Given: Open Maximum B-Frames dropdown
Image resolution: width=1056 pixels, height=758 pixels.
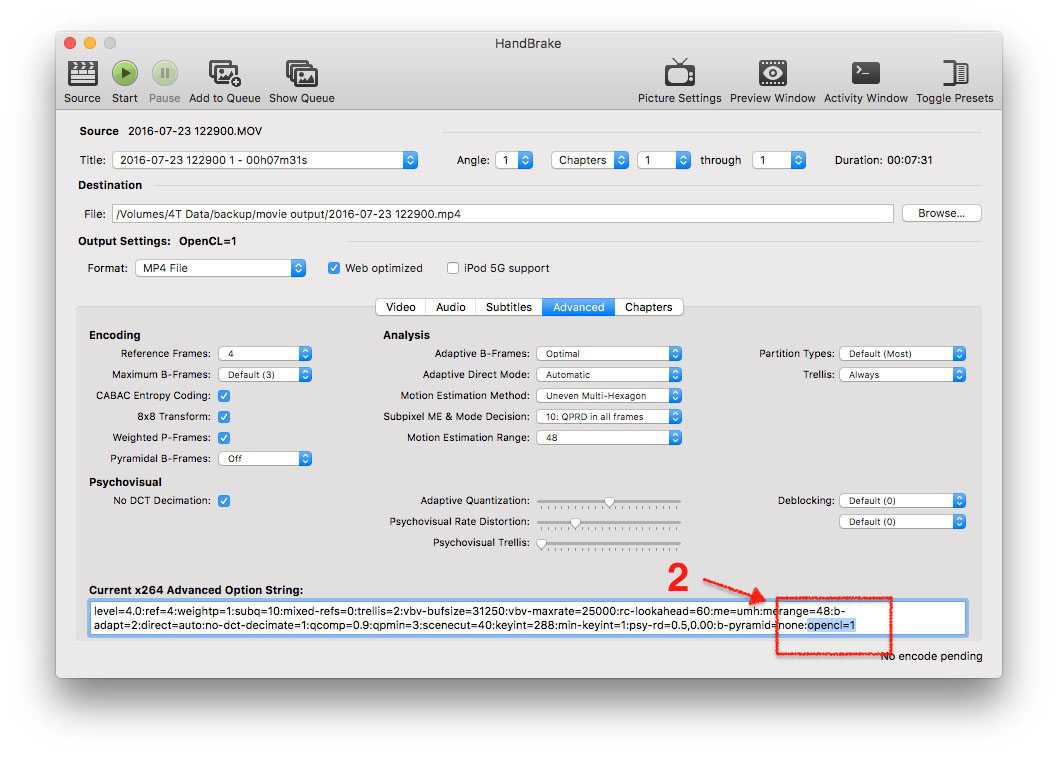Looking at the screenshot, I should coord(265,374).
